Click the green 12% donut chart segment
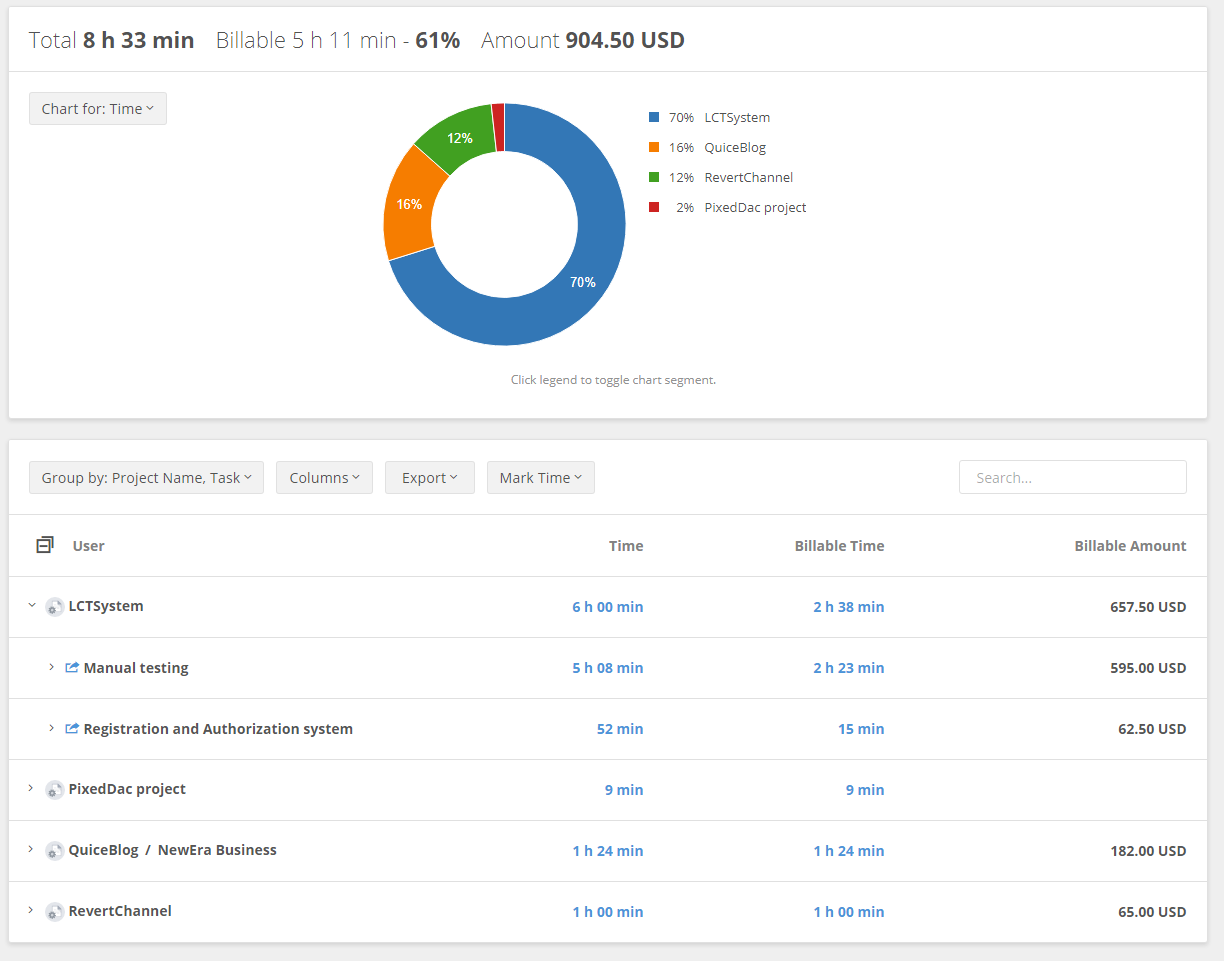The height and width of the screenshot is (961, 1224). point(460,138)
